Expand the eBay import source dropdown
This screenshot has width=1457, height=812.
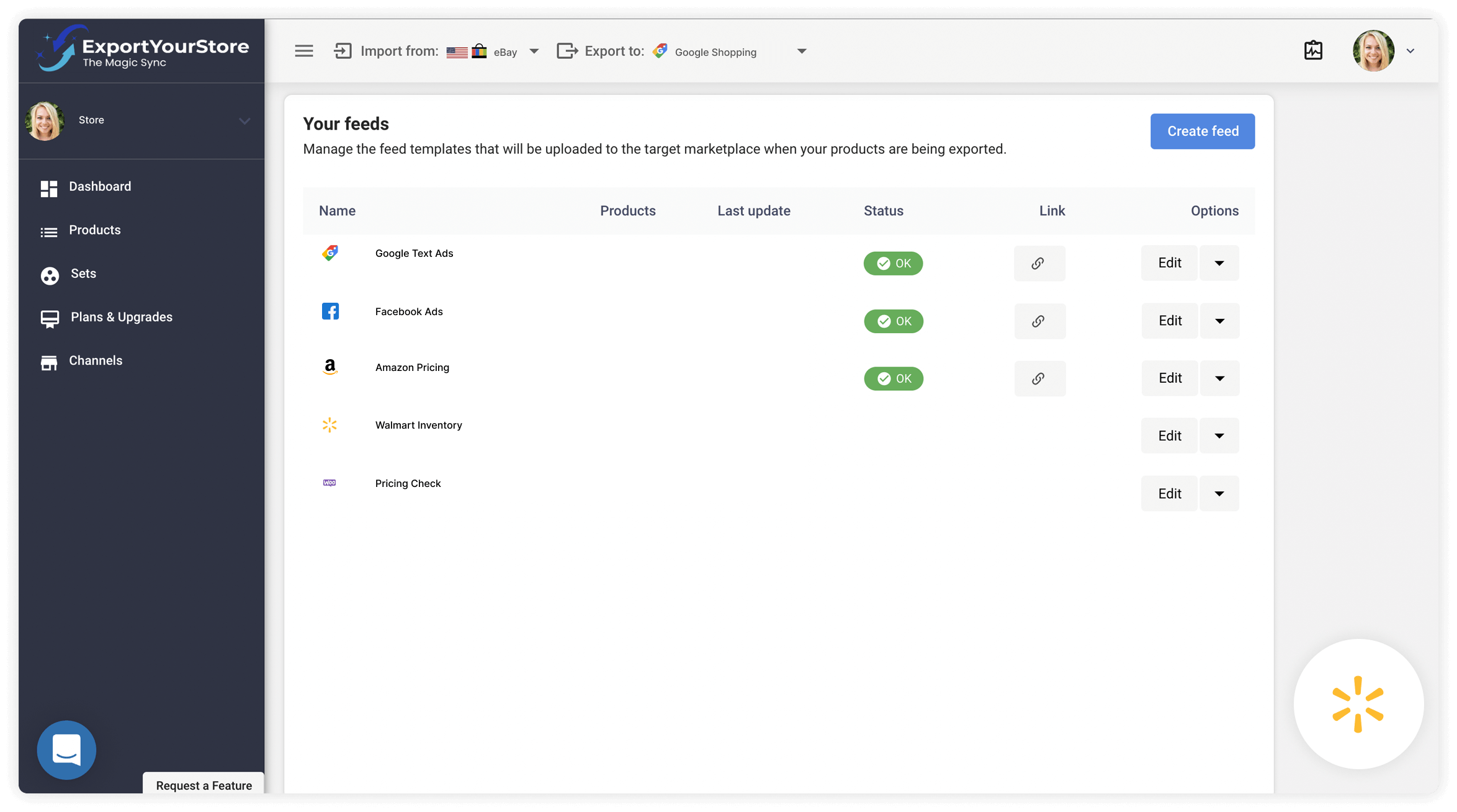(534, 51)
